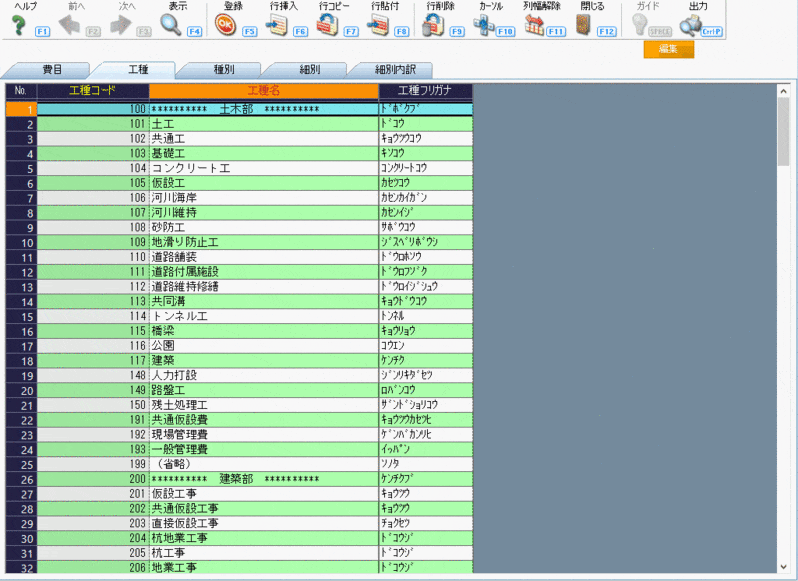Viewport: 798px width, 581px height.
Task: Select the 橋梁 name cell
Action: 264,331
